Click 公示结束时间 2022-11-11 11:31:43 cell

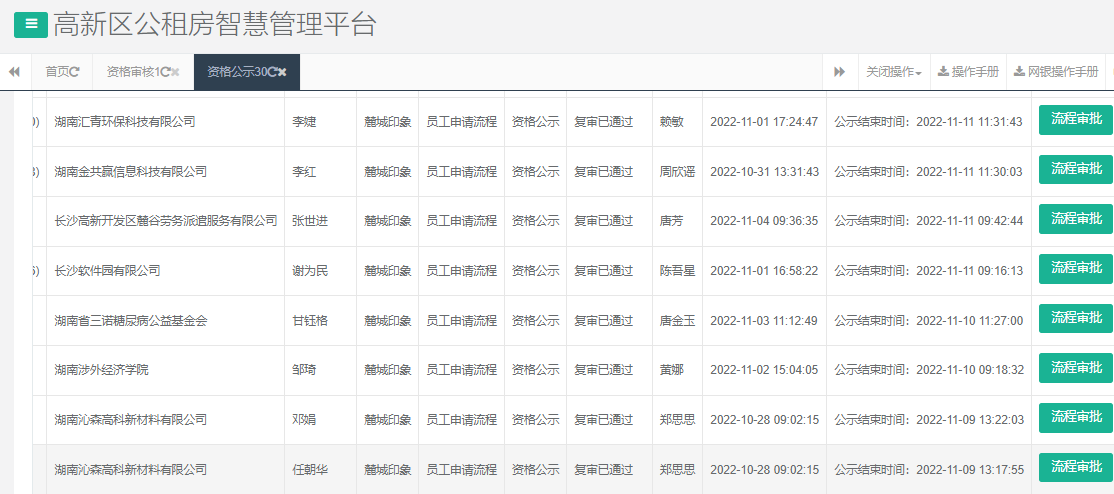929,122
